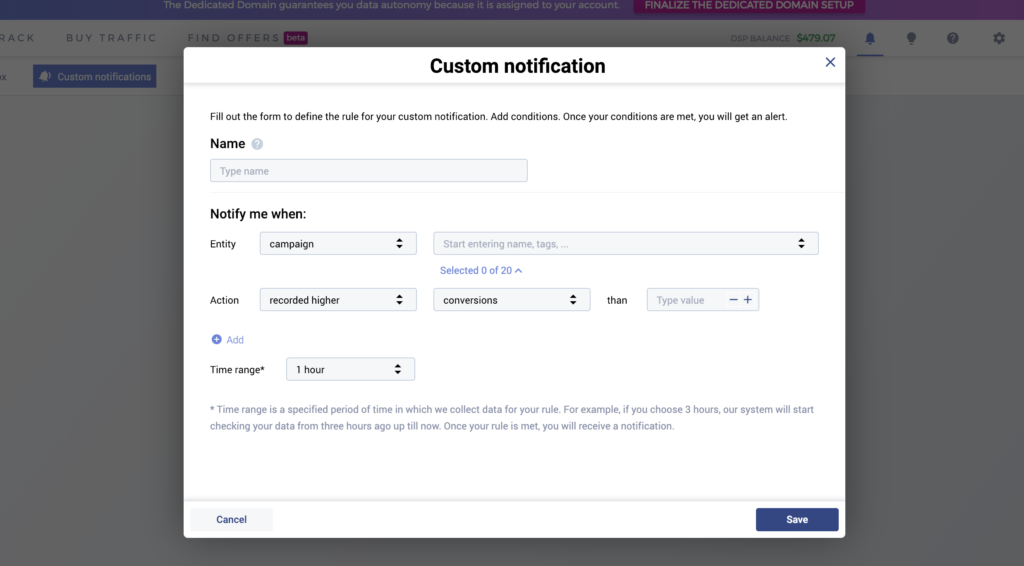This screenshot has height=566, width=1024.
Task: Click the Cancel button
Action: [231, 520]
